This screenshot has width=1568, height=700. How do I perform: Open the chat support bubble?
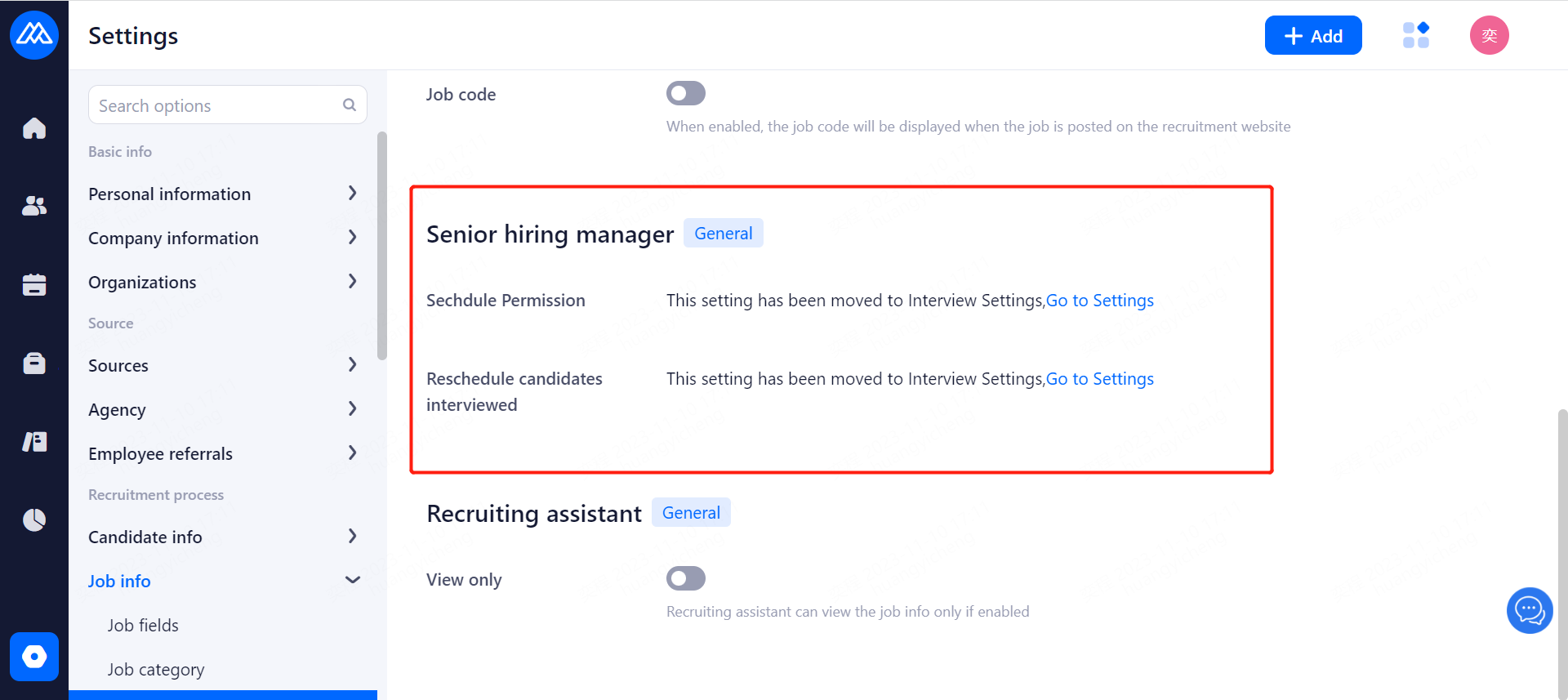pyautogui.click(x=1529, y=610)
